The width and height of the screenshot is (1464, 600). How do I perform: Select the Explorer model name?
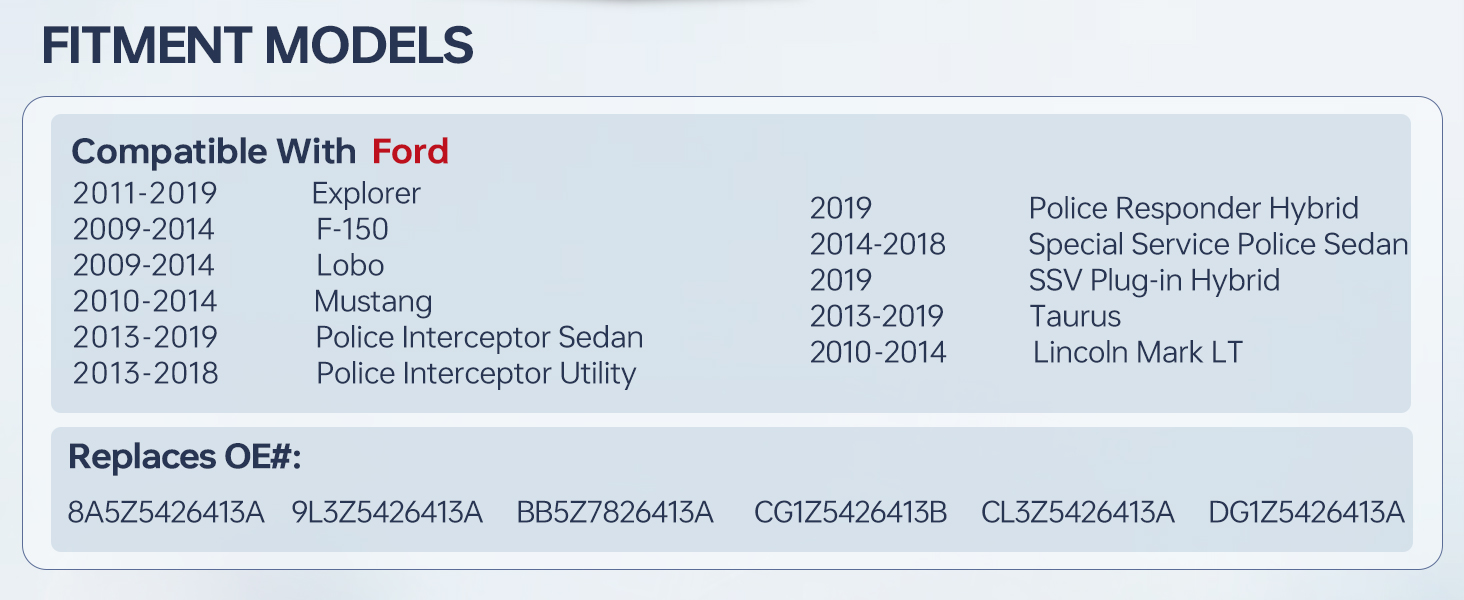click(x=366, y=193)
